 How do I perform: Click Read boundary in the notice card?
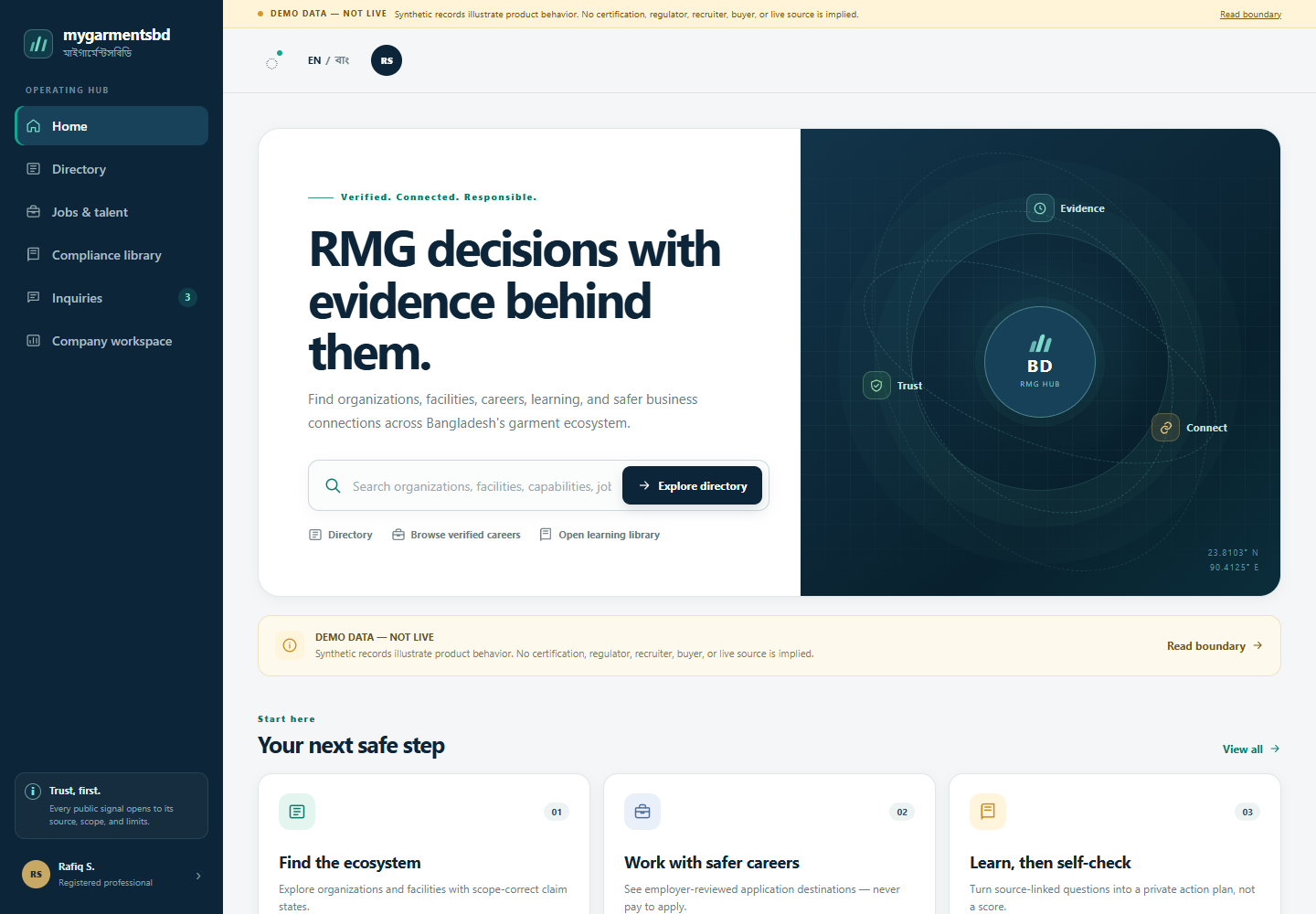(1215, 645)
